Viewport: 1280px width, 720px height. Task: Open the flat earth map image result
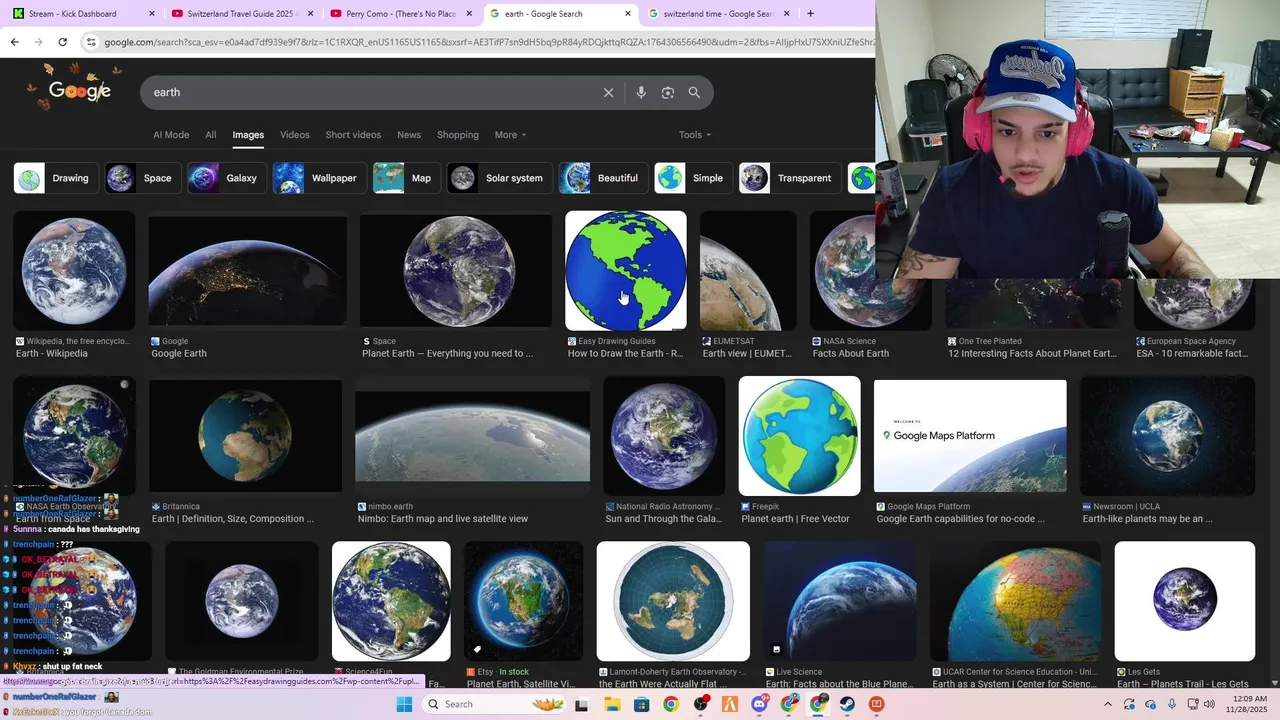tap(673, 601)
